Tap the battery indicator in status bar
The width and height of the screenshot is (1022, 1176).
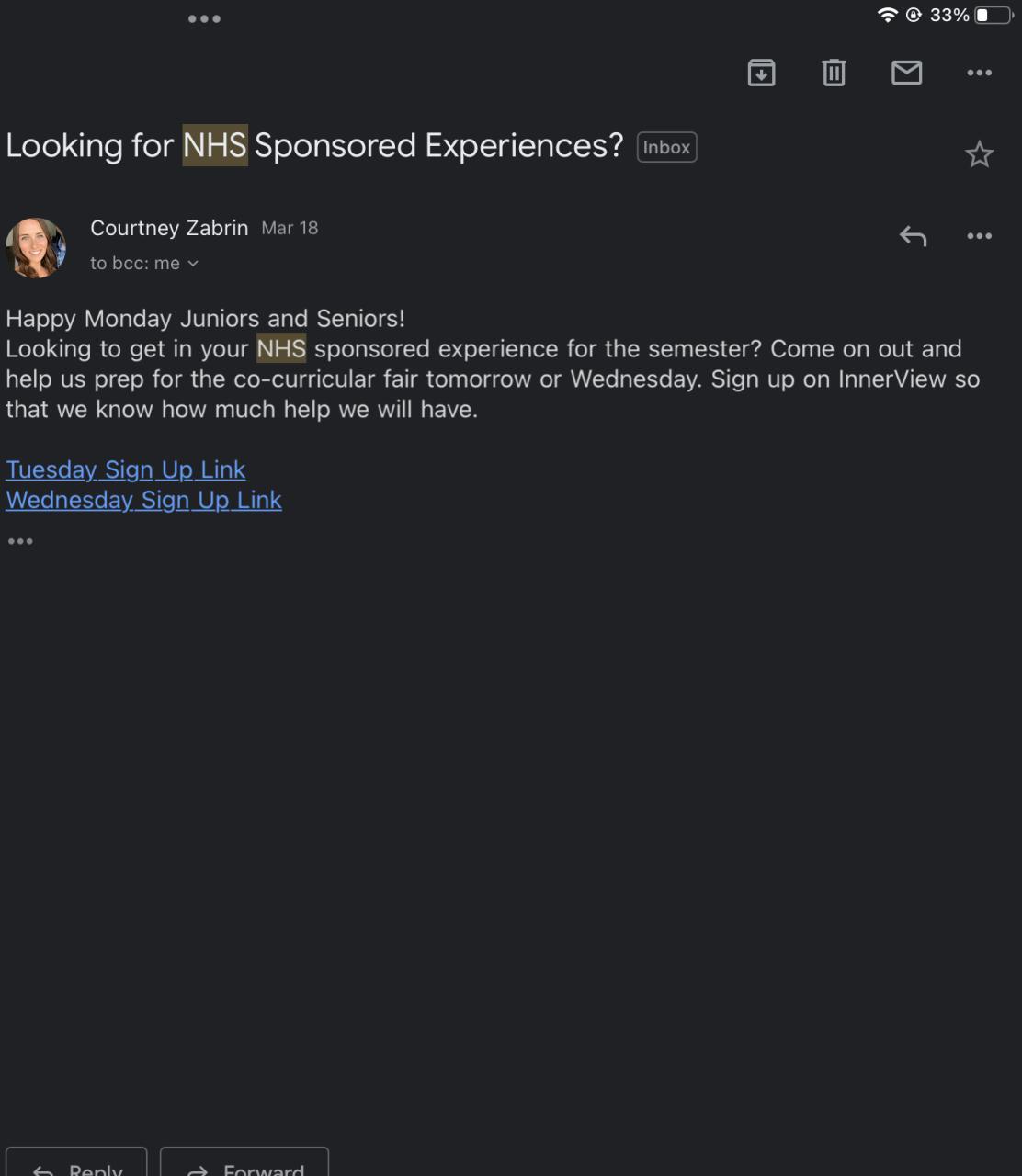[x=994, y=15]
